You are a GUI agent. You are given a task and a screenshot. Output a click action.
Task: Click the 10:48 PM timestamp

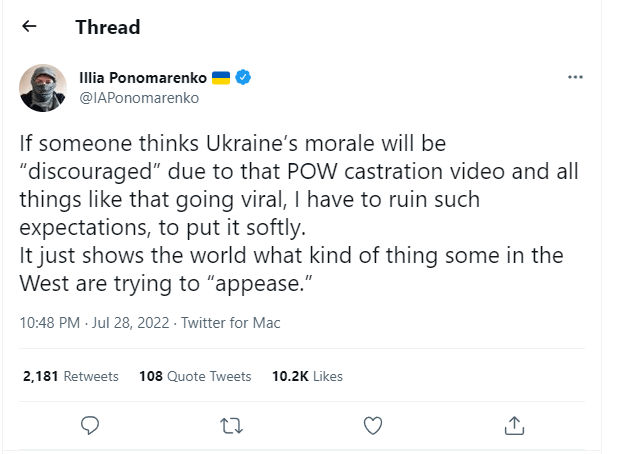point(51,323)
